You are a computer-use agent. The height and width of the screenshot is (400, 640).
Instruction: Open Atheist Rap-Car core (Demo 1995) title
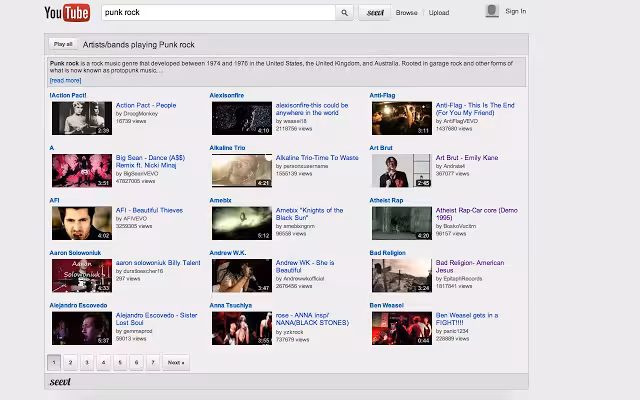click(477, 214)
